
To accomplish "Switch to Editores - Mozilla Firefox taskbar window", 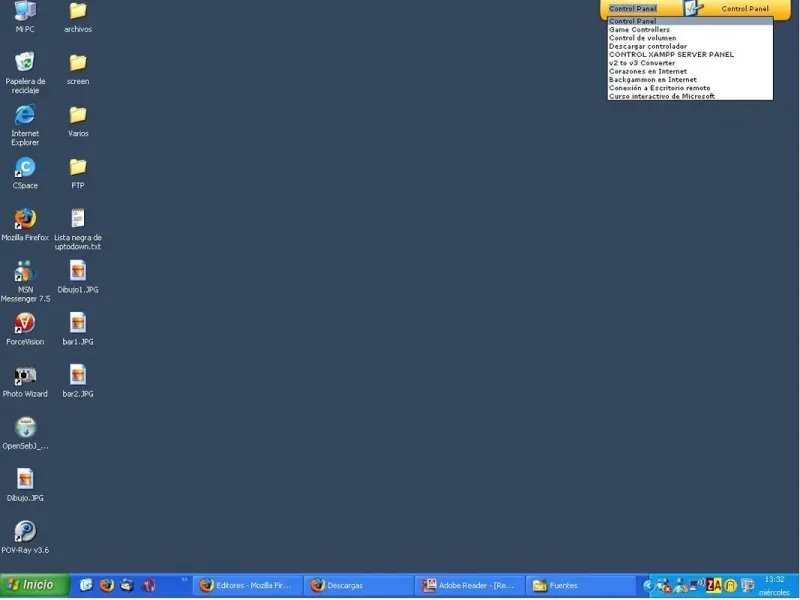I will pyautogui.click(x=247, y=585).
